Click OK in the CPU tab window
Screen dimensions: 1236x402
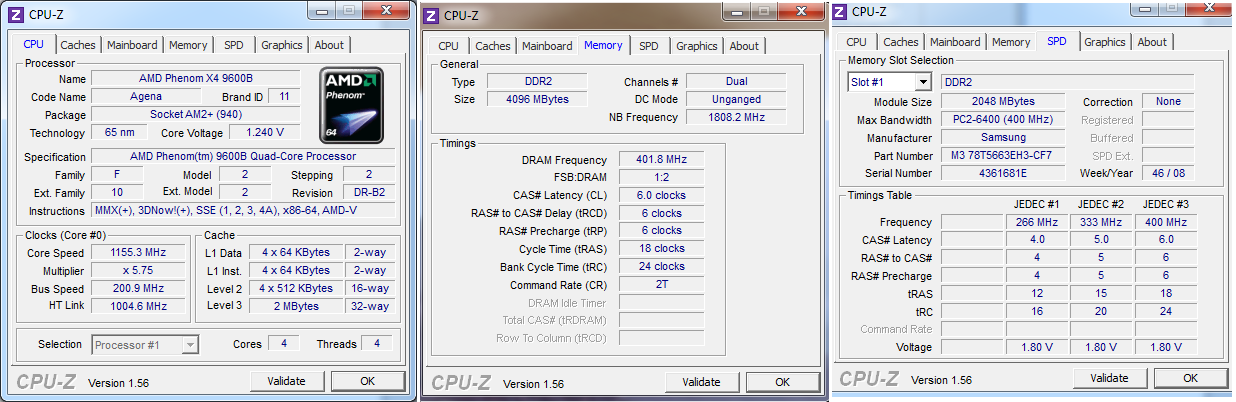click(x=368, y=381)
